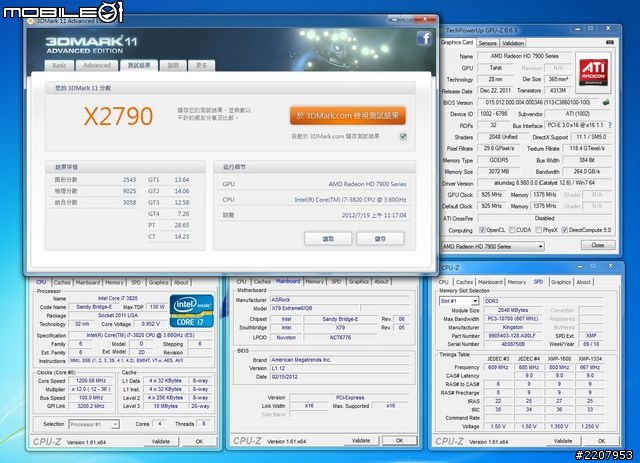Click Validate in the right CPU-Z window
Screen dimensions: 640x463
563,441
